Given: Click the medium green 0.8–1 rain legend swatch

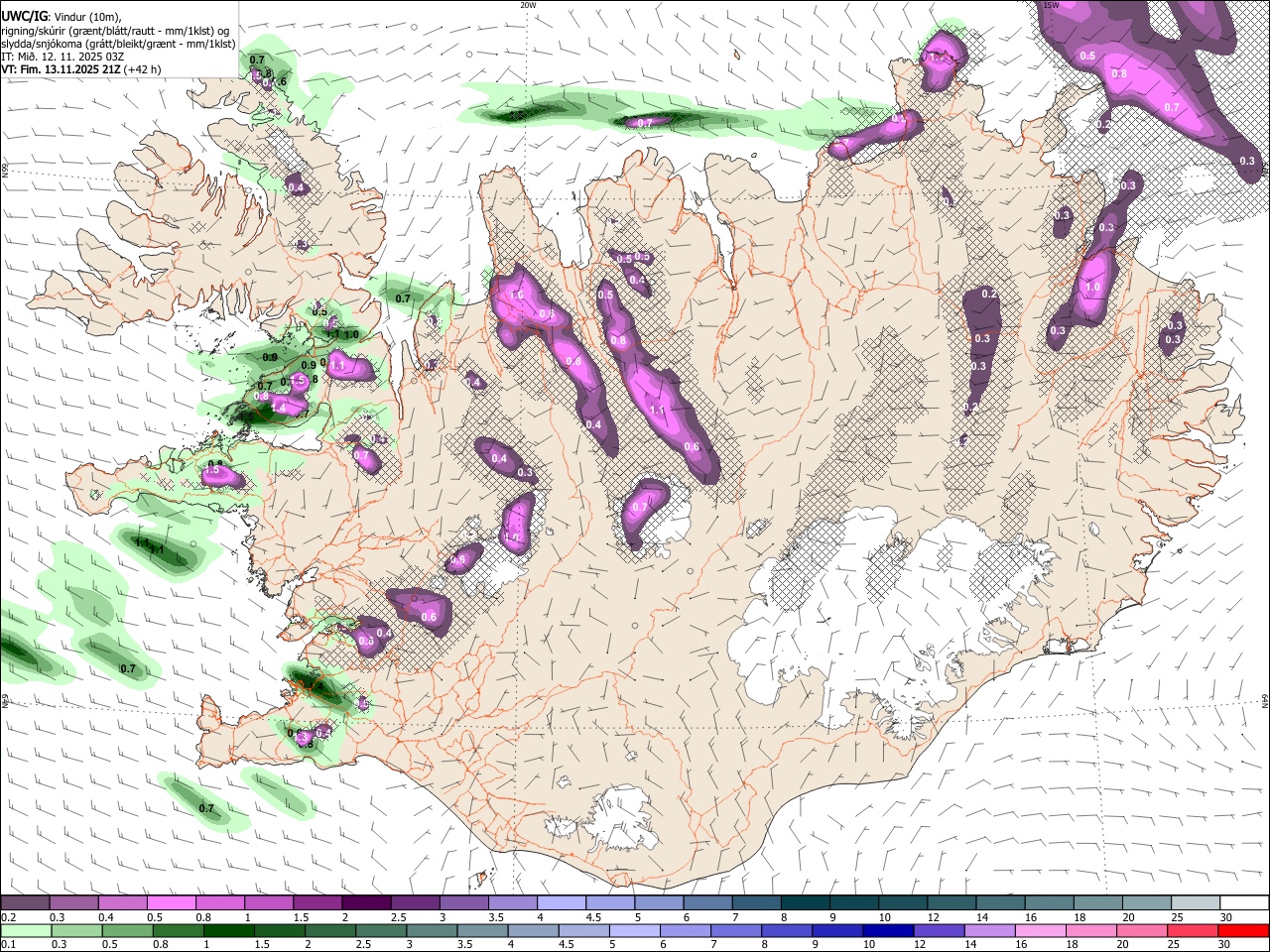Looking at the screenshot, I should [x=178, y=931].
